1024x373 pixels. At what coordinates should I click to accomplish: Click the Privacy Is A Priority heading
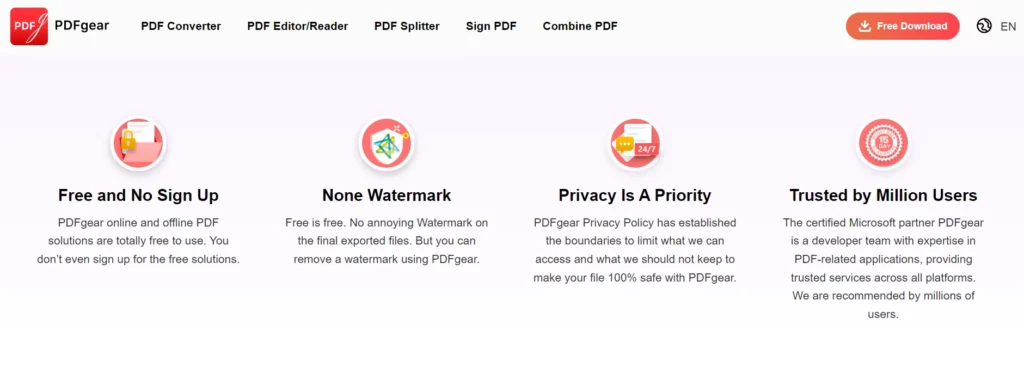point(635,195)
